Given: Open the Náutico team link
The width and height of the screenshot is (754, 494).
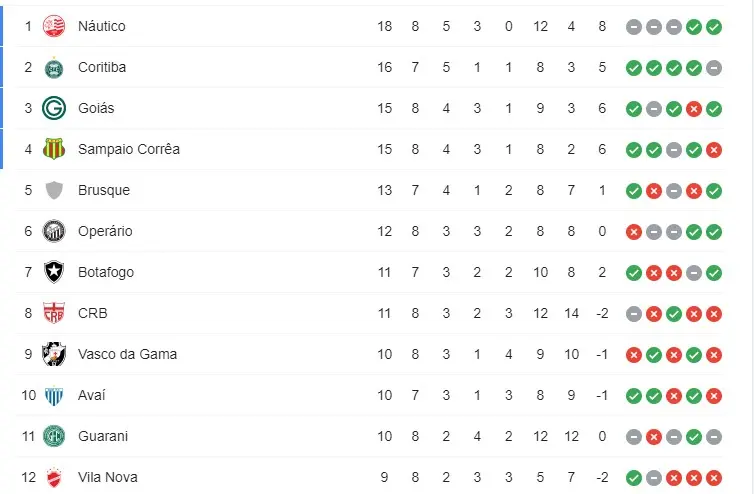Looking at the screenshot, I should click(102, 26).
